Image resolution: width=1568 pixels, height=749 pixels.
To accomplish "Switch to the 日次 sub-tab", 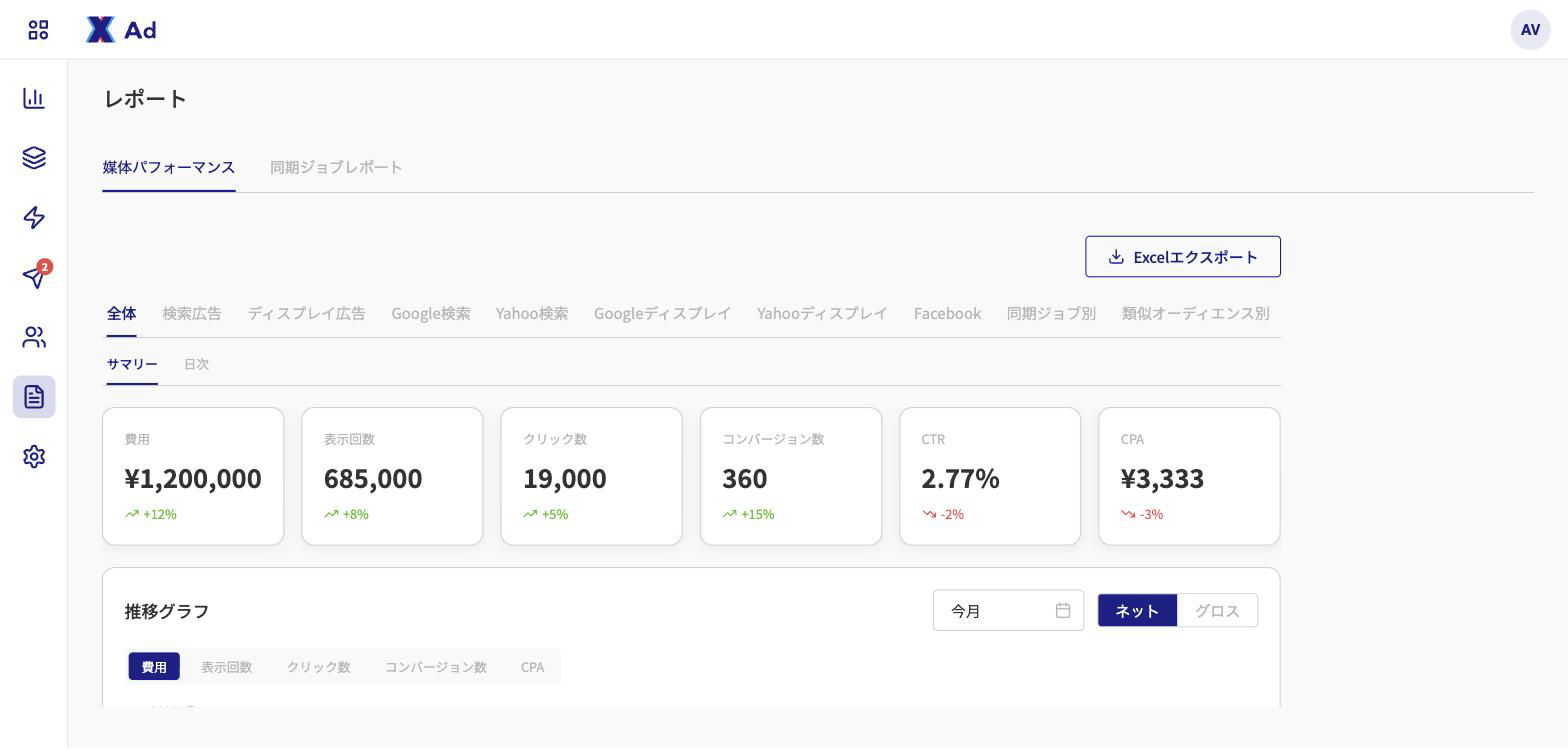I will (x=196, y=364).
